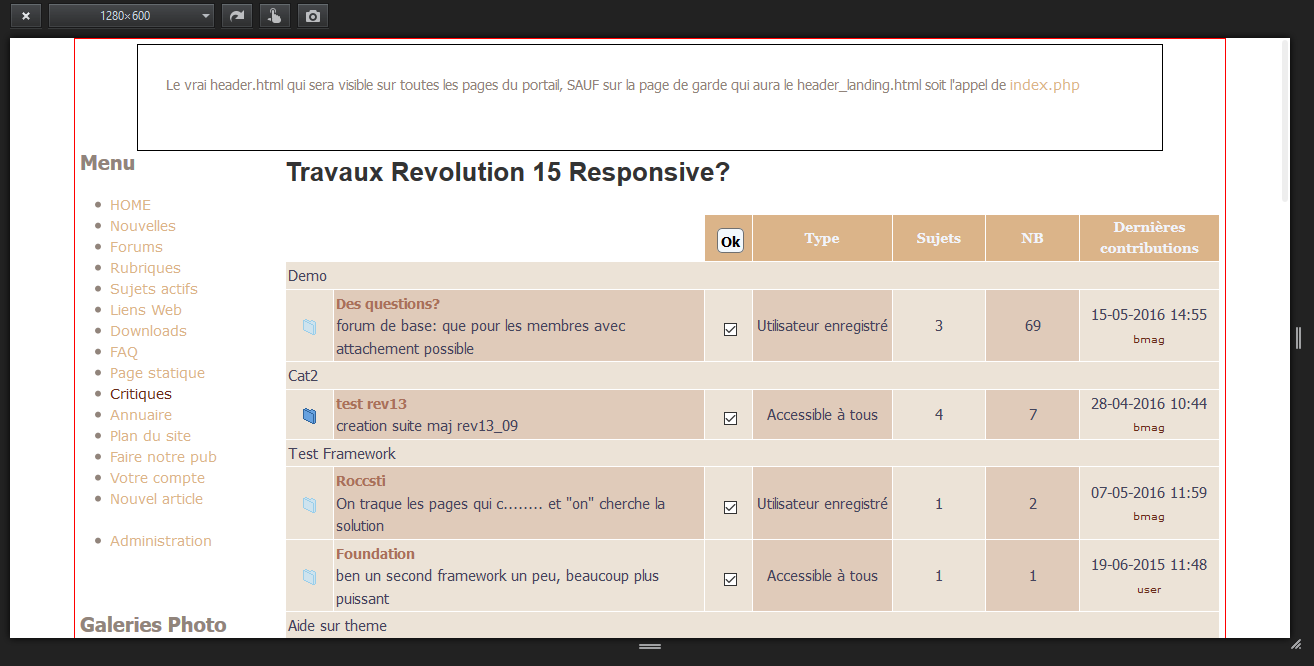Viewport: 1314px width, 666px height.
Task: Toggle touch event simulation
Action: [x=275, y=16]
